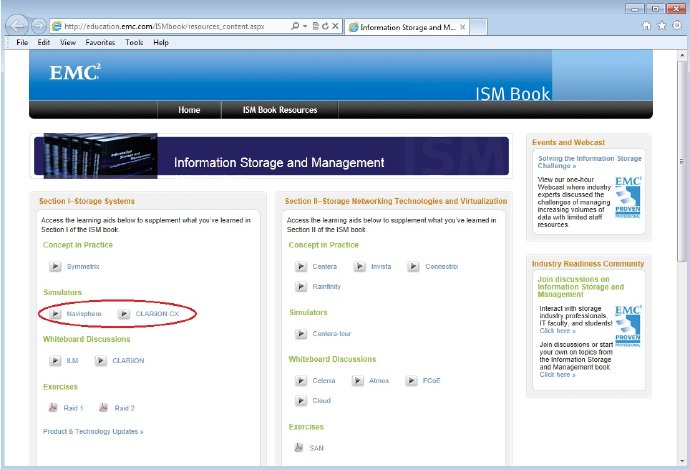Click the browser Back arrow button
The height and width of the screenshot is (469, 690).
click(x=17, y=26)
